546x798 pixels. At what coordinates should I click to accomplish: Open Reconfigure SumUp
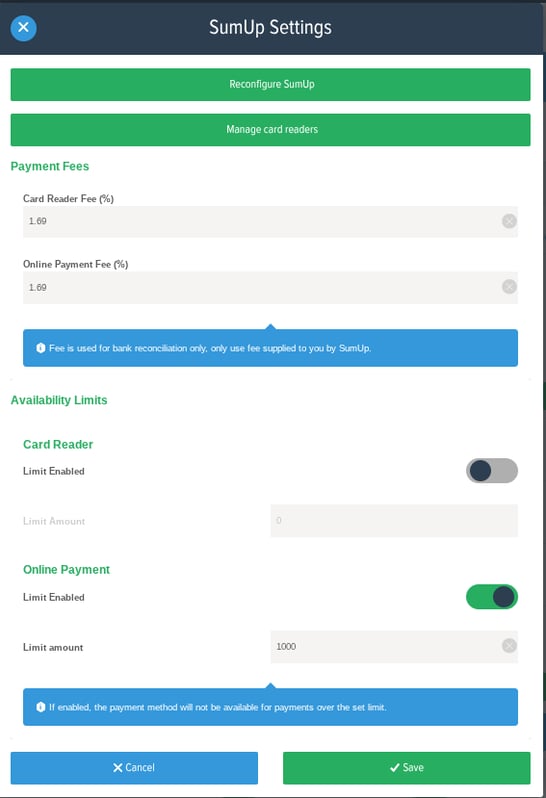click(x=270, y=84)
